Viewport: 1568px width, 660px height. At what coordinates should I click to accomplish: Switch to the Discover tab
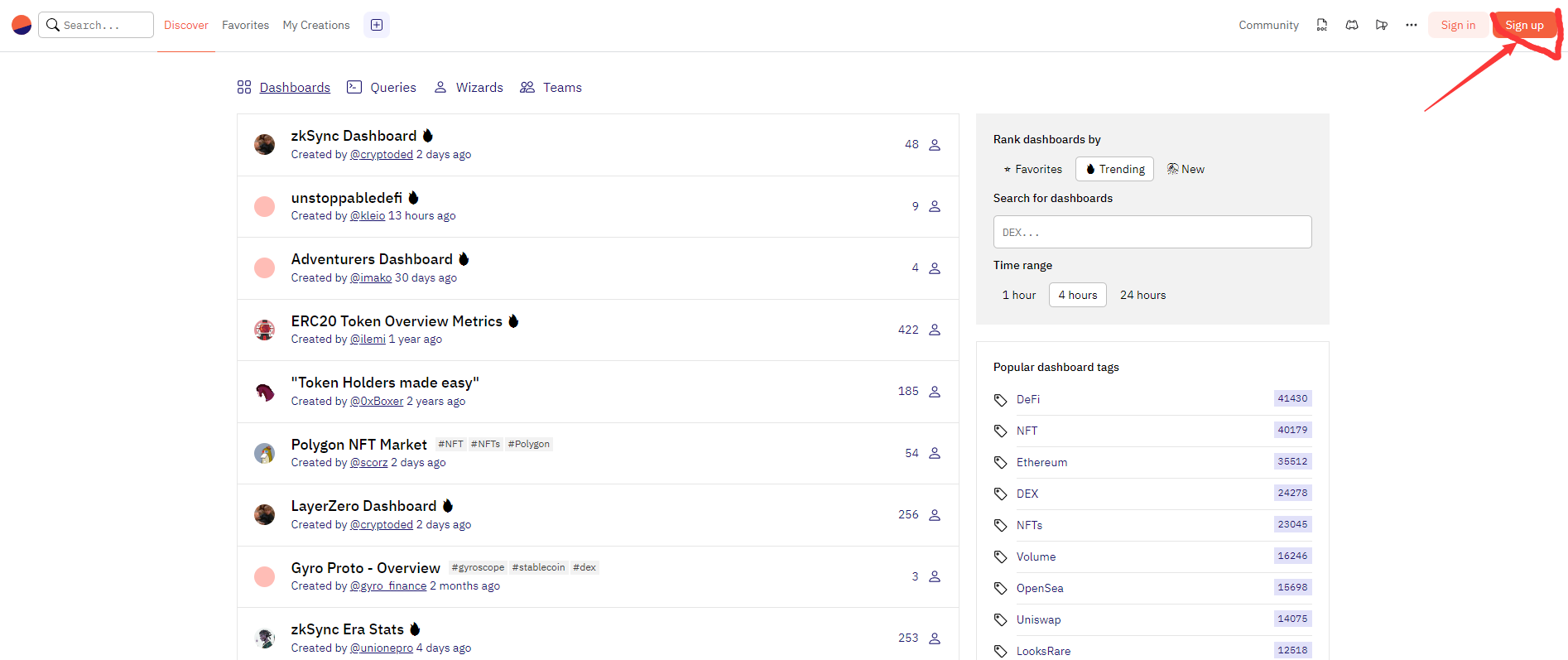coord(186,25)
